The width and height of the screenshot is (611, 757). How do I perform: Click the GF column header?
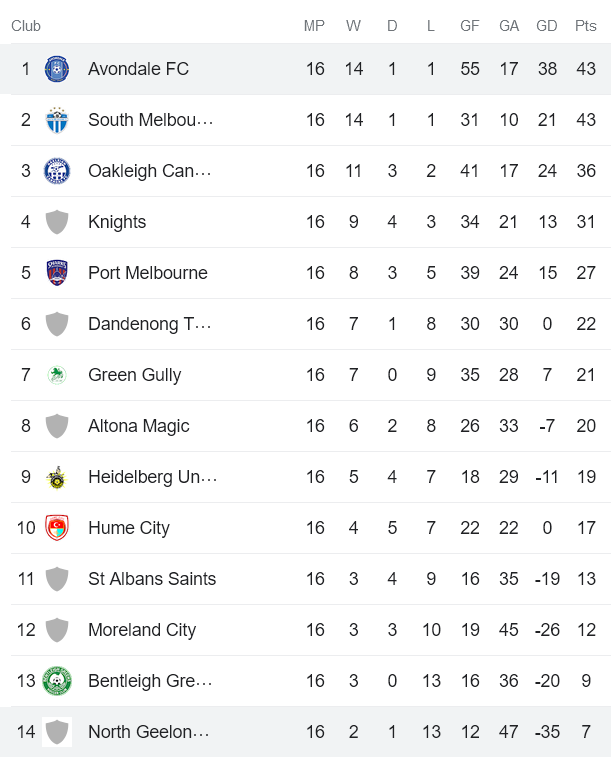coord(470,26)
